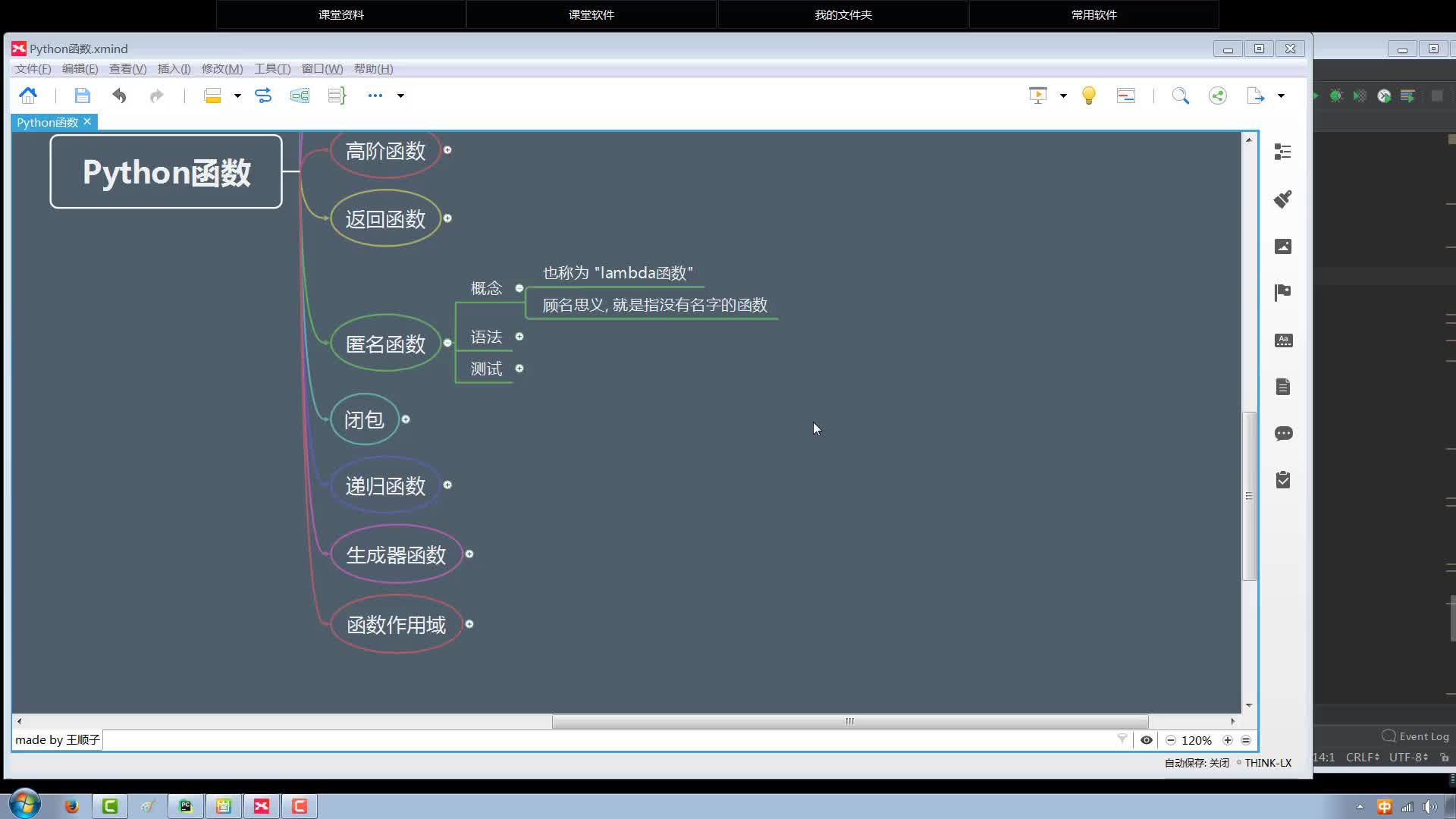Viewport: 1456px width, 819px height.
Task: Click the lightbulb brainstorming icon
Action: click(1088, 96)
